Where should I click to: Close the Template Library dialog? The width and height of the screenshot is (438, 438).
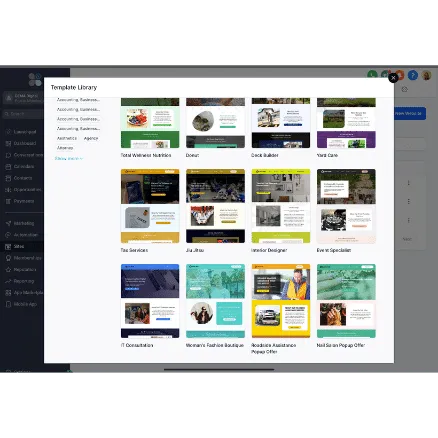pos(393,78)
